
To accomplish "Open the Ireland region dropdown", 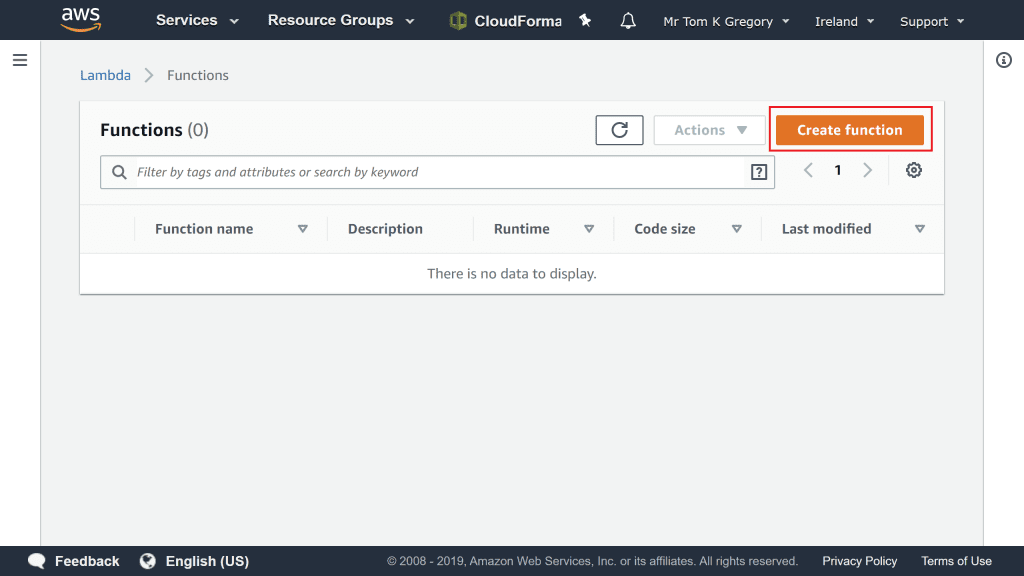I will pos(844,21).
